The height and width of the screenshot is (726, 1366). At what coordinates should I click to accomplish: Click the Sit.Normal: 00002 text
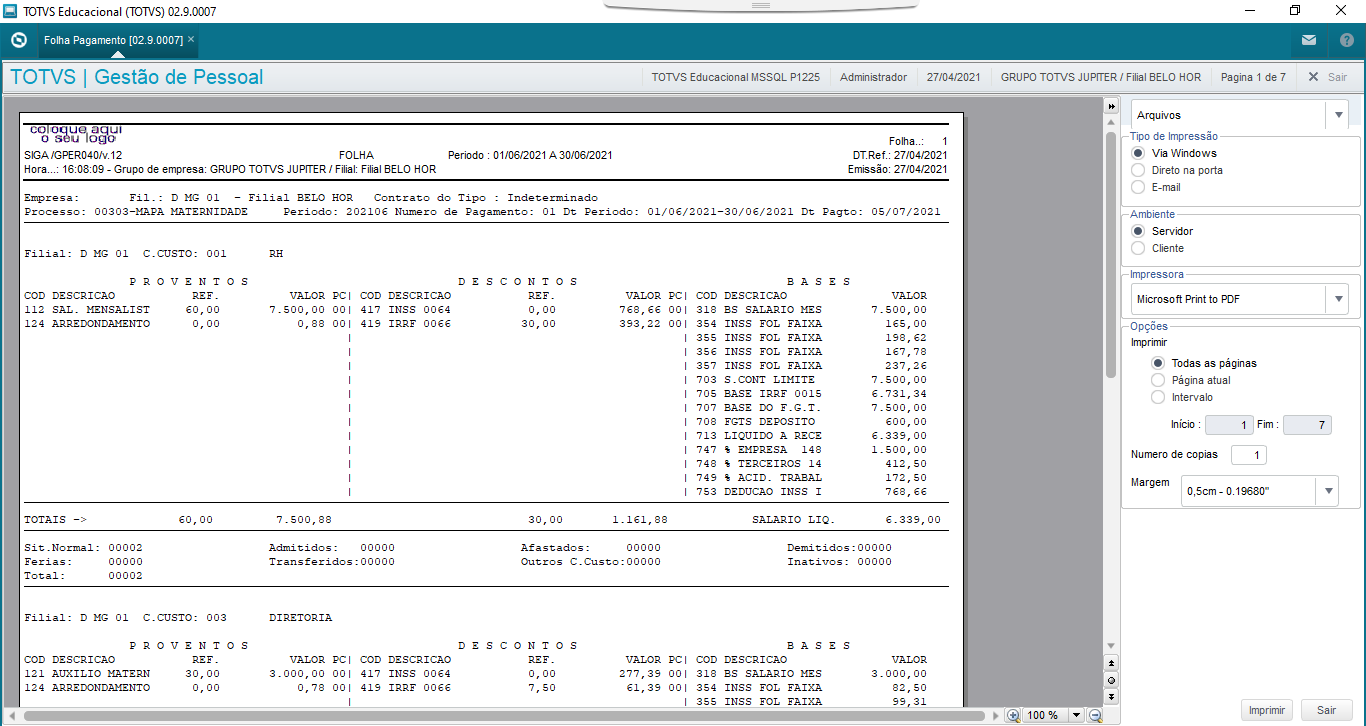83,548
